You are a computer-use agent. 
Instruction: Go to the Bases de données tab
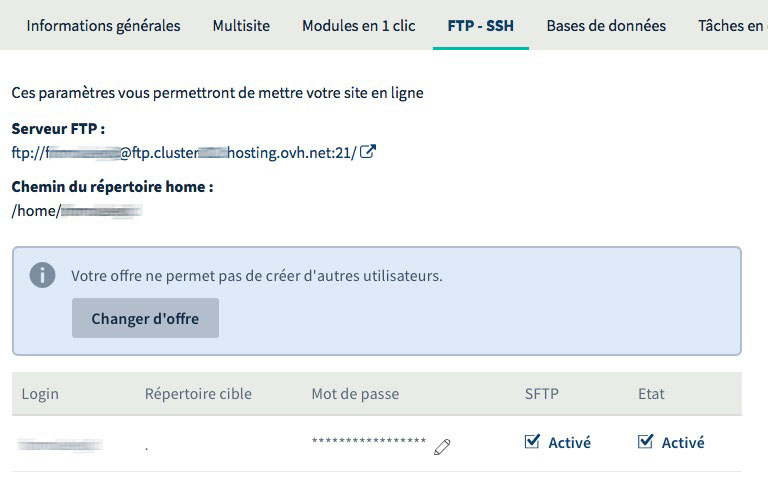(606, 25)
